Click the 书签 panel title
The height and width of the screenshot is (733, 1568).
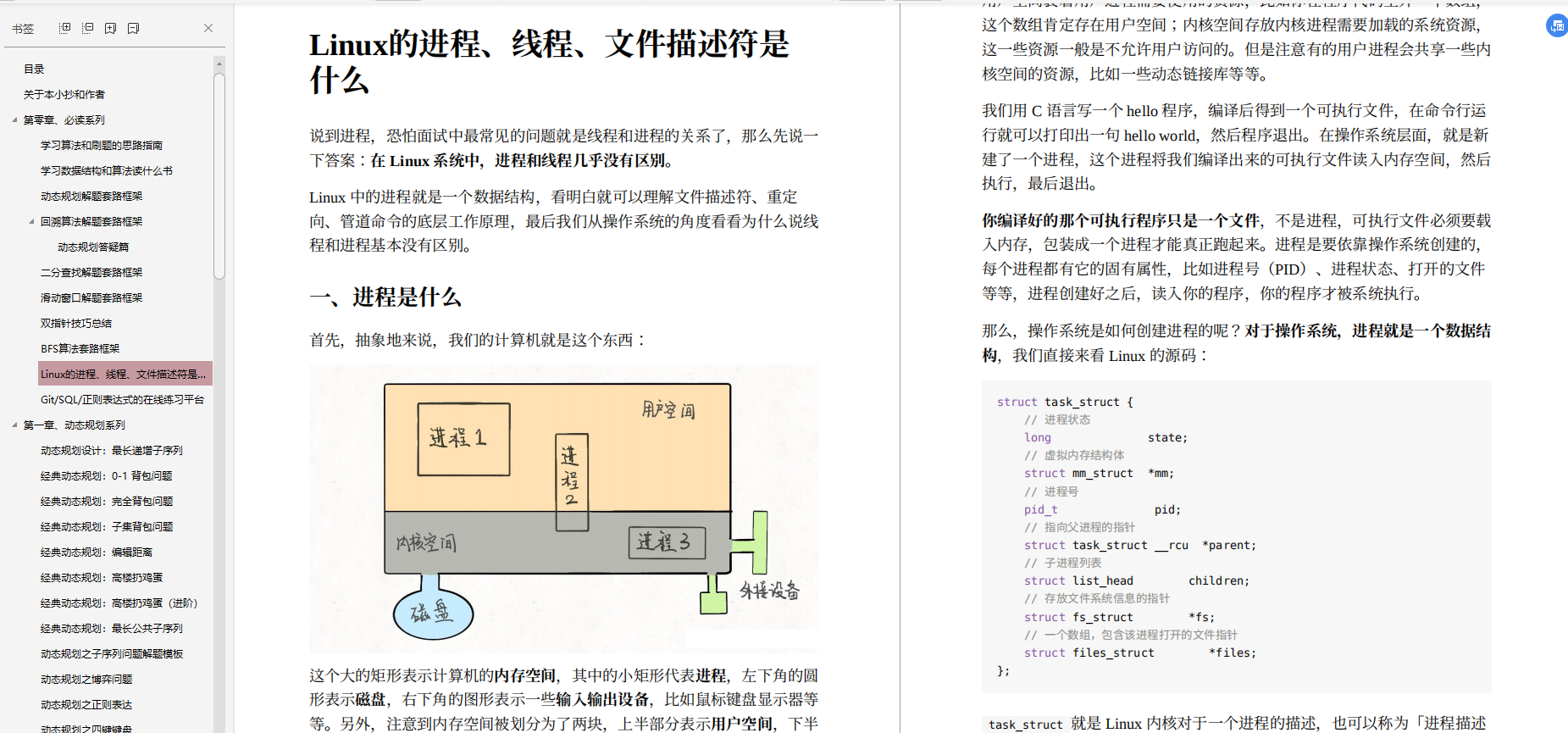click(x=23, y=28)
